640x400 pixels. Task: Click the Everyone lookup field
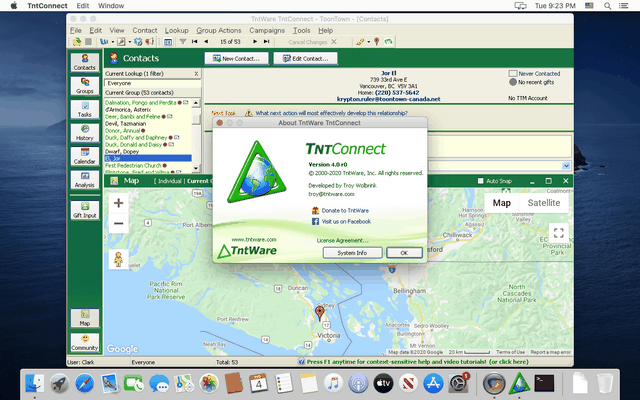(153, 83)
